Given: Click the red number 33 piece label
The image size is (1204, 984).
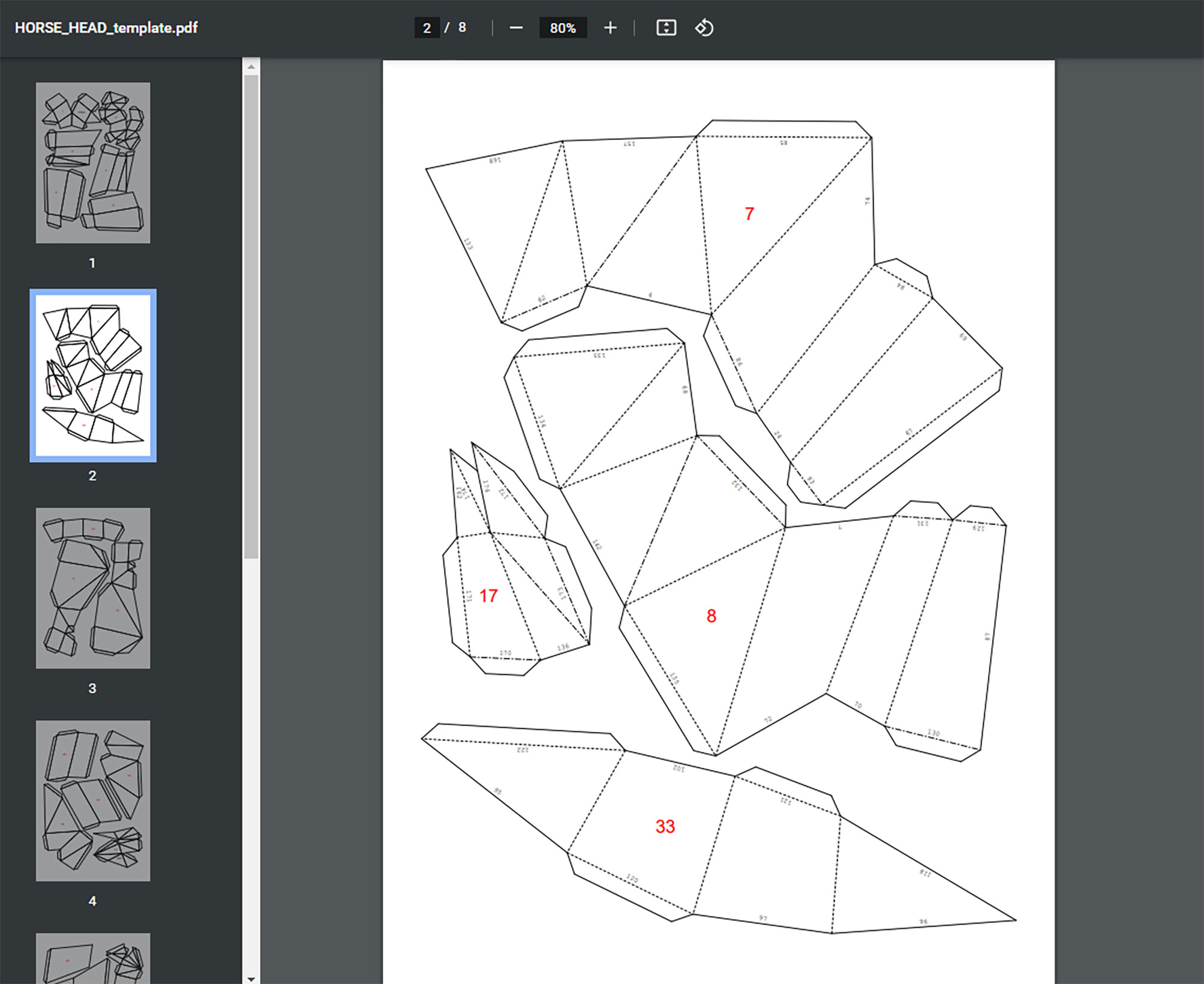Looking at the screenshot, I should coord(665,827).
